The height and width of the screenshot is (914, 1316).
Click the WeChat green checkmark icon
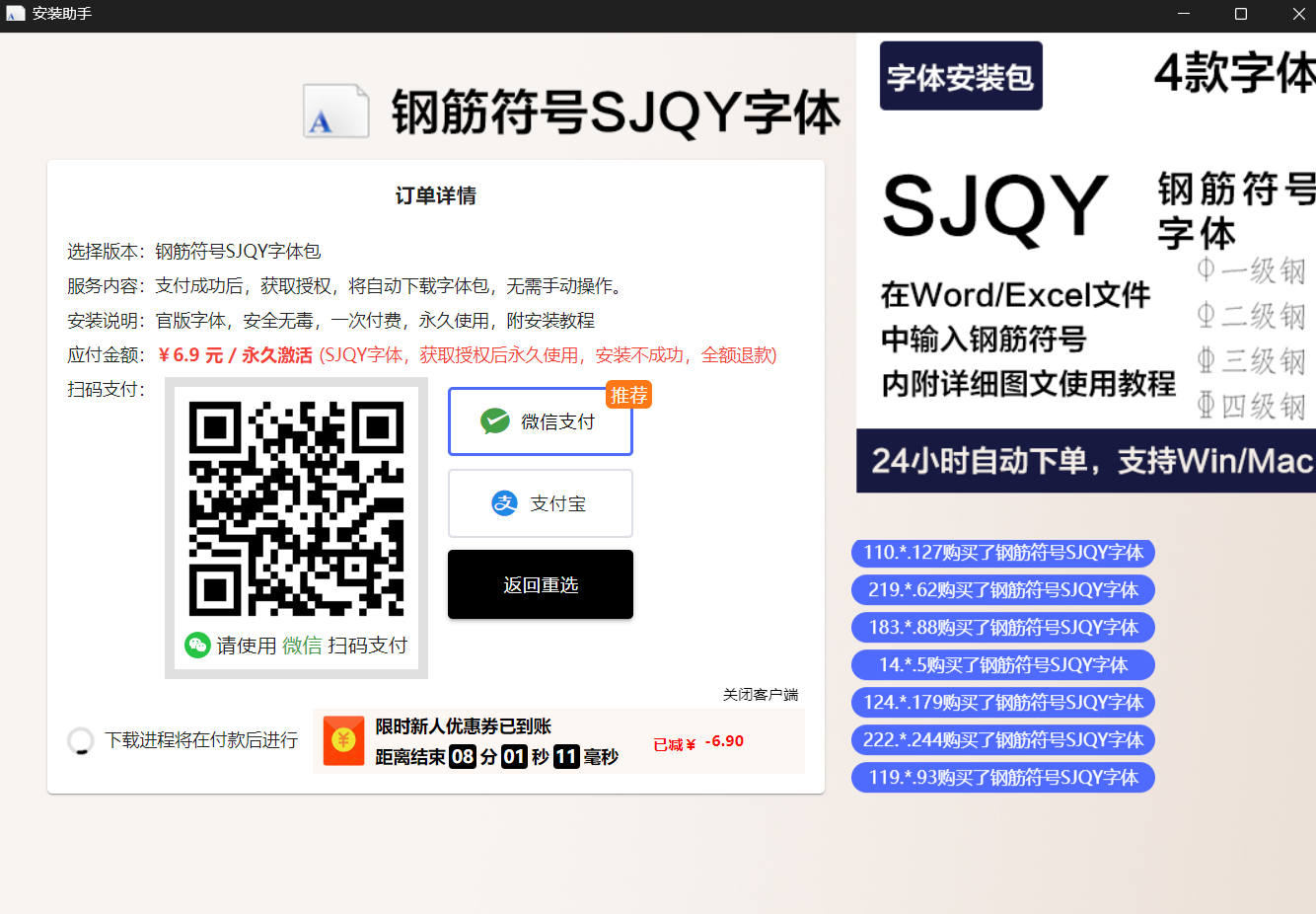[495, 421]
